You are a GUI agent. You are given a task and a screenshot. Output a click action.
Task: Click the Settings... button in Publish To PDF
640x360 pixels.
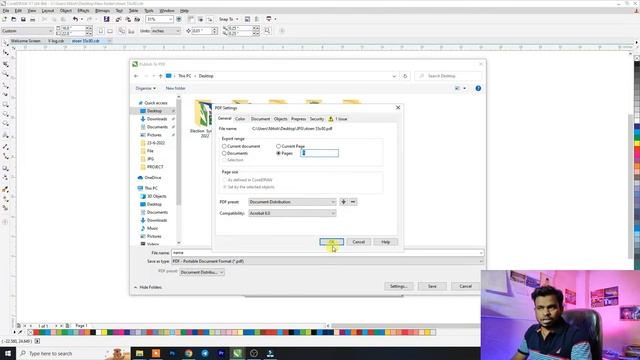click(398, 287)
